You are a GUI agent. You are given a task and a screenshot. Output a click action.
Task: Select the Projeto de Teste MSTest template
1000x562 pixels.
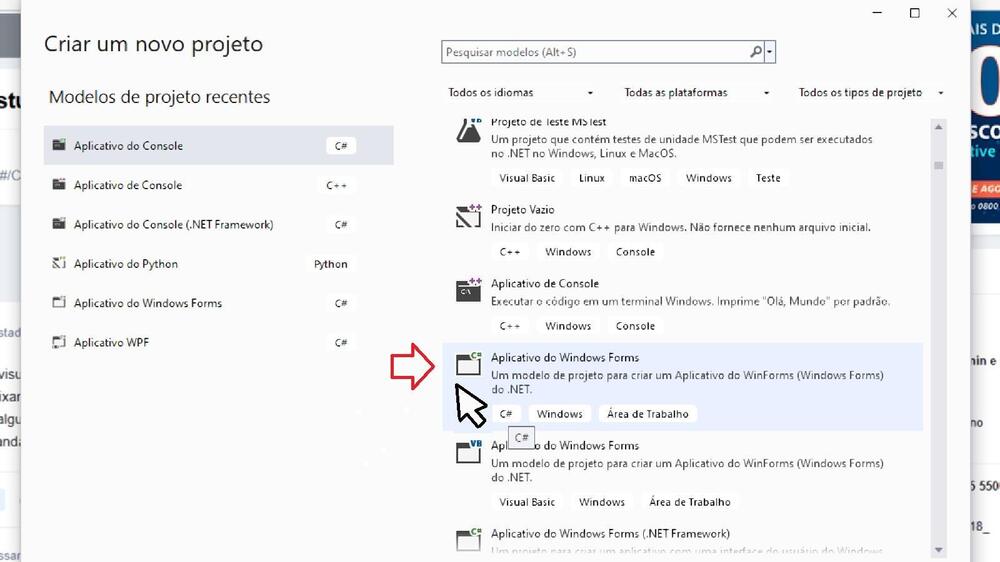click(682, 149)
